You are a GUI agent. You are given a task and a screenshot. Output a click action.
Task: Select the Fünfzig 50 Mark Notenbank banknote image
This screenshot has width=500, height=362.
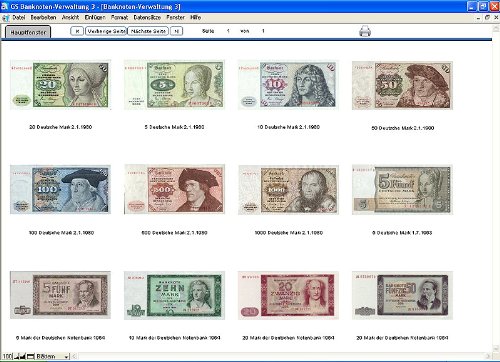[x=402, y=295]
